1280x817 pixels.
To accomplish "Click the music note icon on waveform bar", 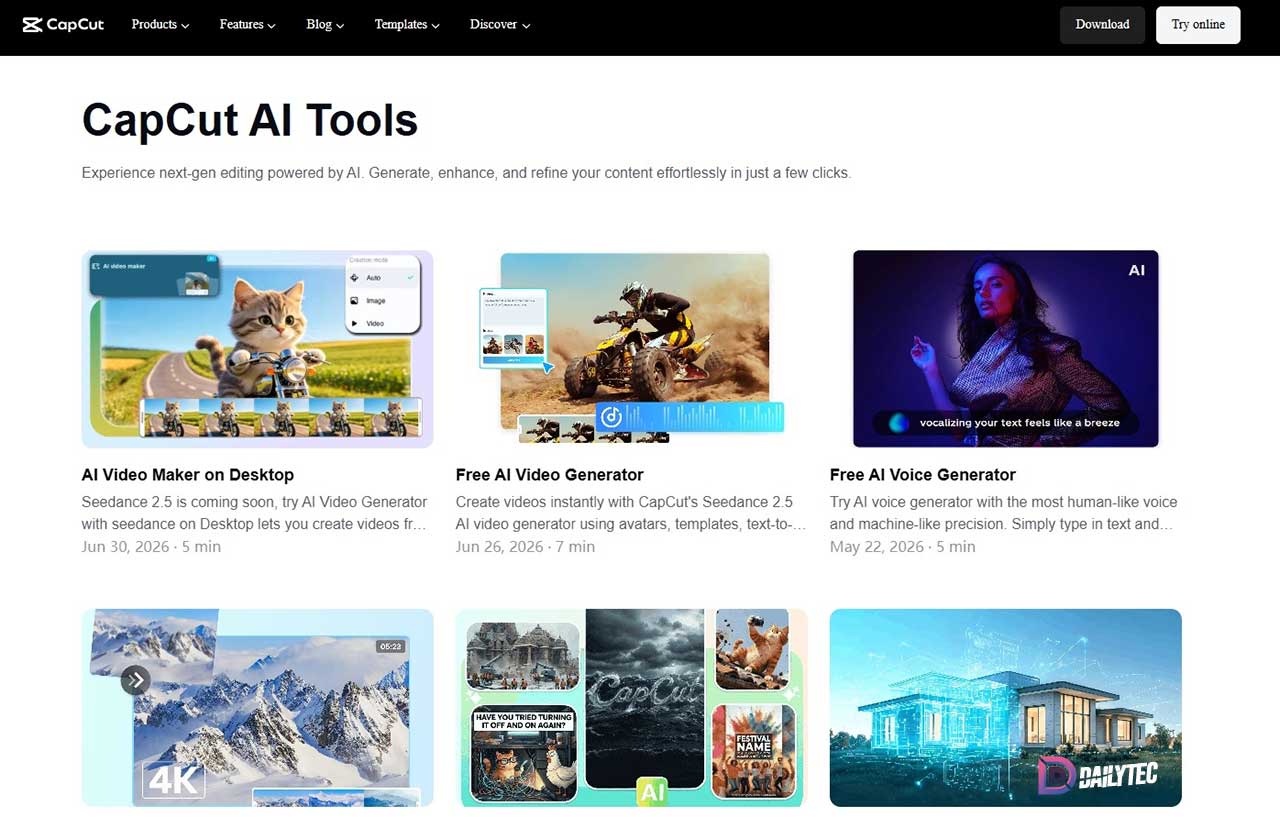I will [611, 417].
